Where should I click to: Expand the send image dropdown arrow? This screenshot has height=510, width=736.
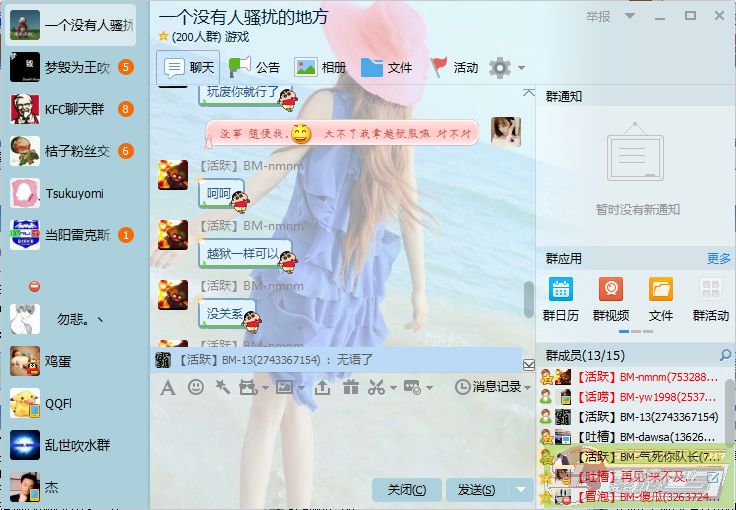(301, 387)
